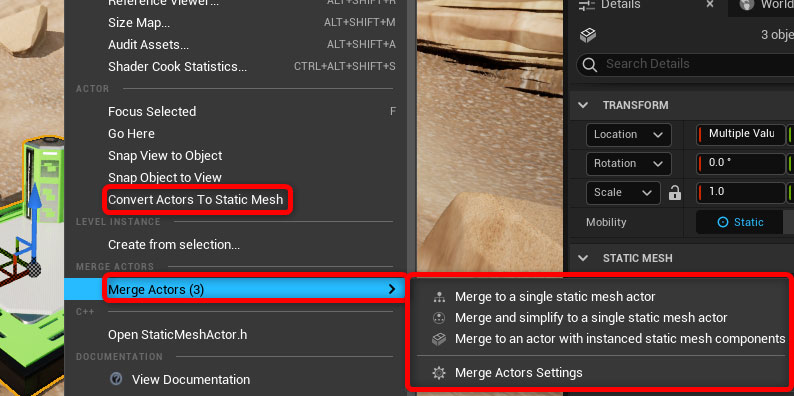The image size is (794, 396).
Task: Choose Convert Actors To Static Mesh
Action: point(195,200)
